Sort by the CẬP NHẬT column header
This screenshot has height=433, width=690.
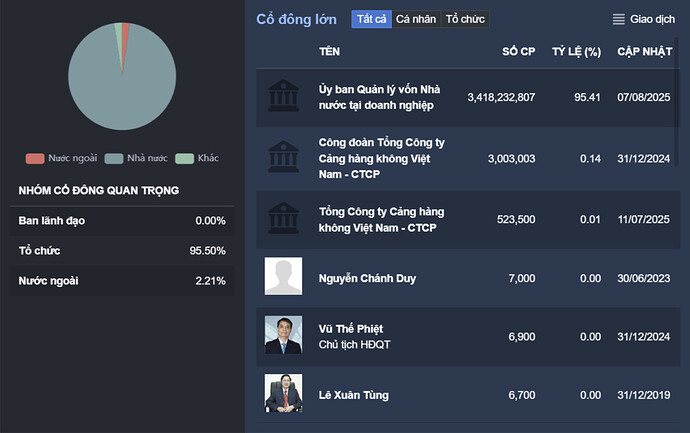point(645,51)
